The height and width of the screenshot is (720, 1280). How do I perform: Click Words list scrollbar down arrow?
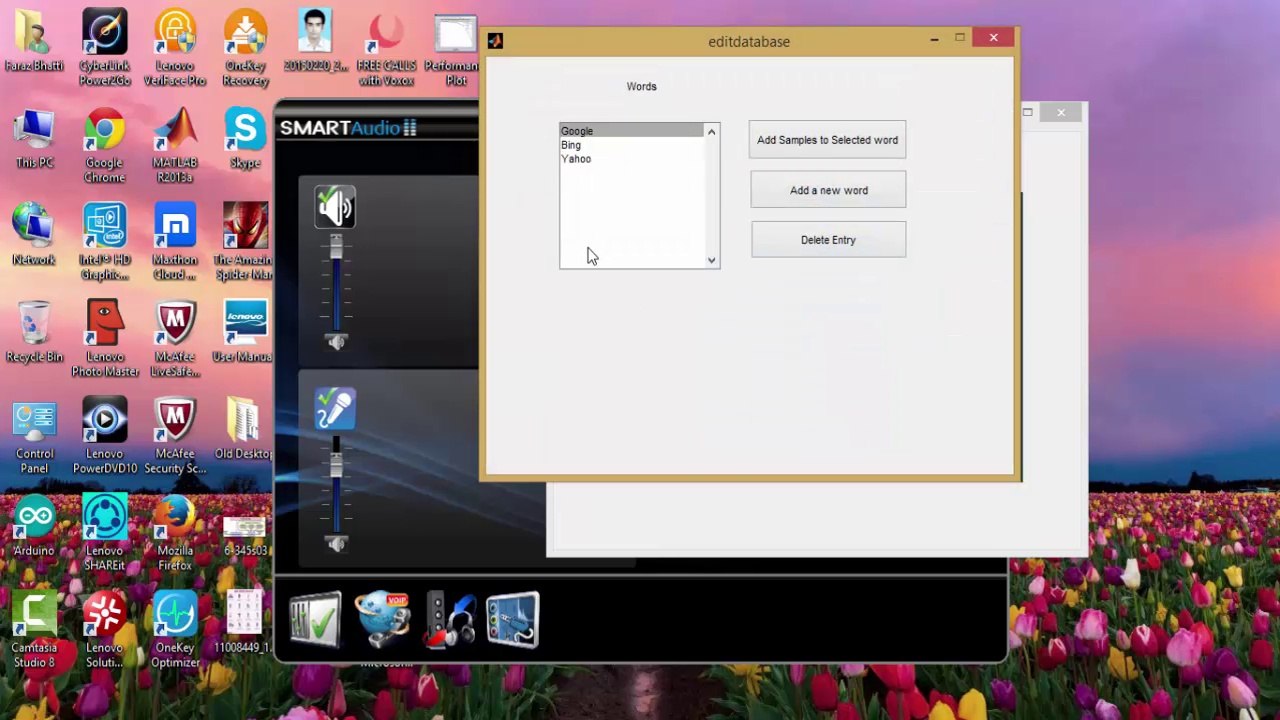[x=711, y=260]
